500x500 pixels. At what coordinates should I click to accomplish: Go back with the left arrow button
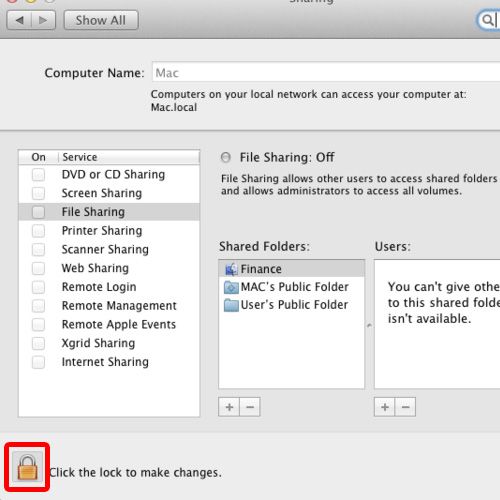pyautogui.click(x=19, y=20)
